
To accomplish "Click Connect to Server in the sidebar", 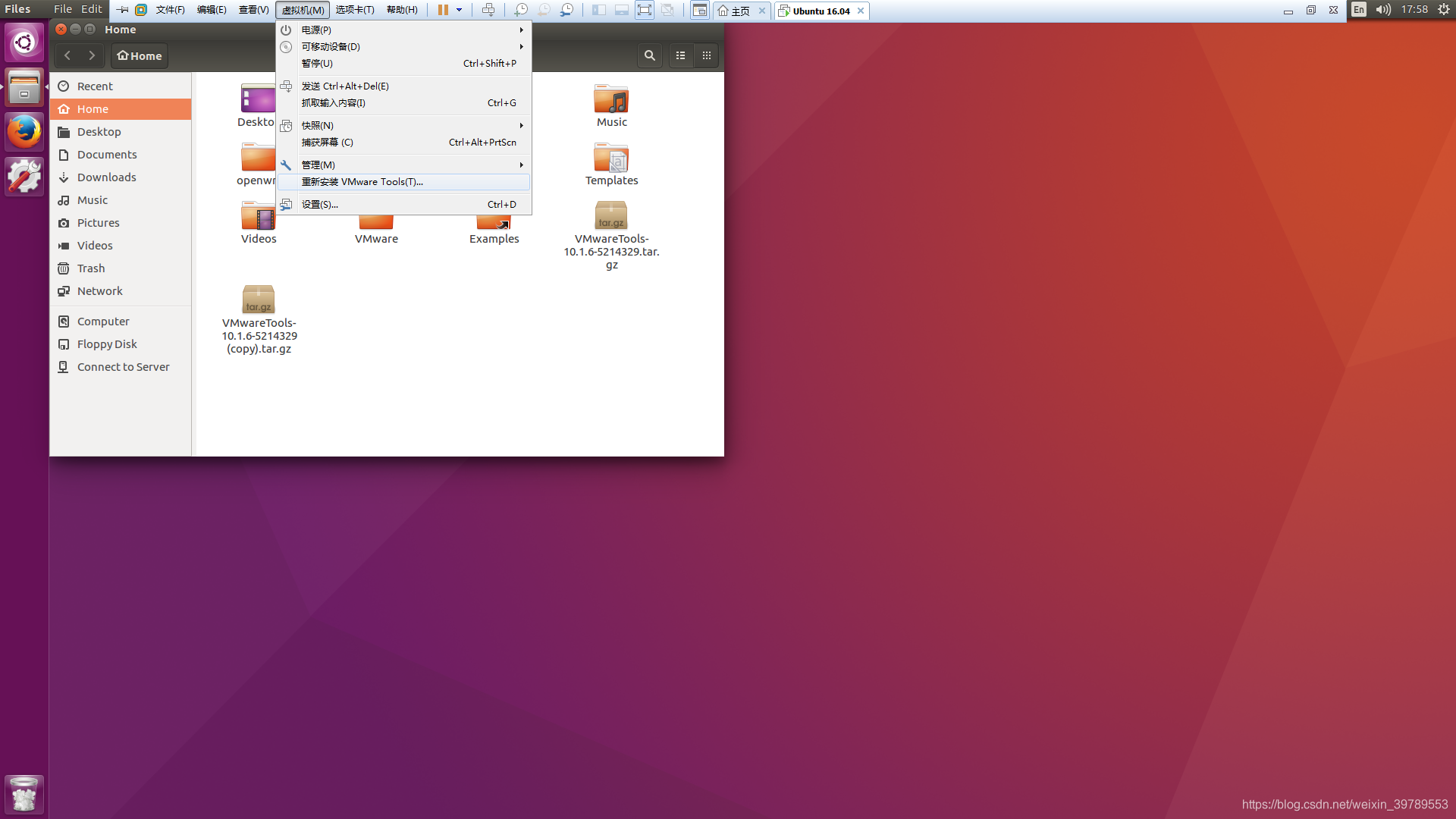I will pos(121,367).
